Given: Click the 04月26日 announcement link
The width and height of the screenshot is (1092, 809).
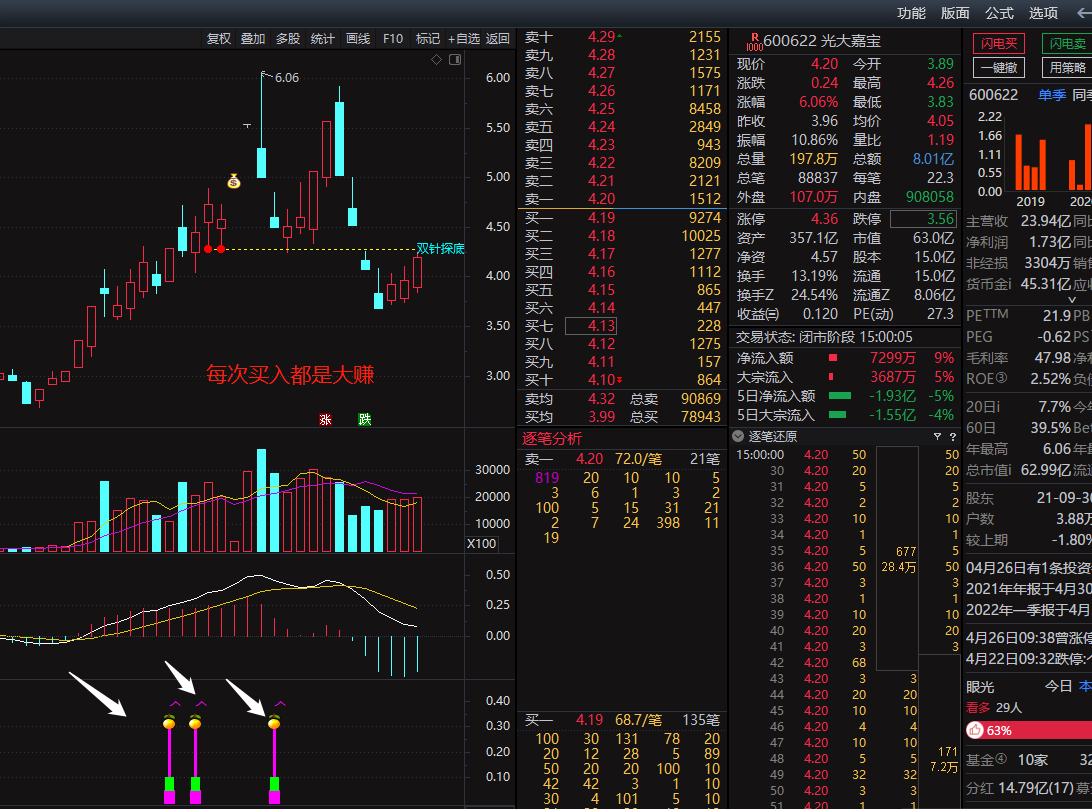Looking at the screenshot, I should point(1029,568).
